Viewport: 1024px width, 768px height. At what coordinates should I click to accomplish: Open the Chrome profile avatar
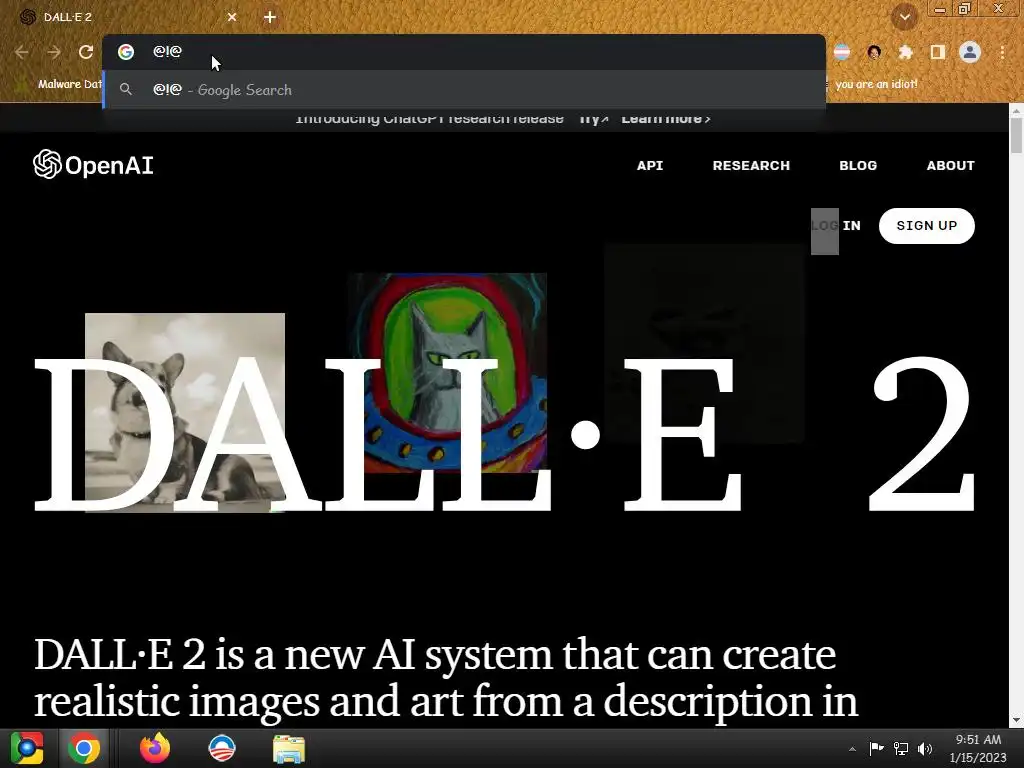tap(970, 52)
